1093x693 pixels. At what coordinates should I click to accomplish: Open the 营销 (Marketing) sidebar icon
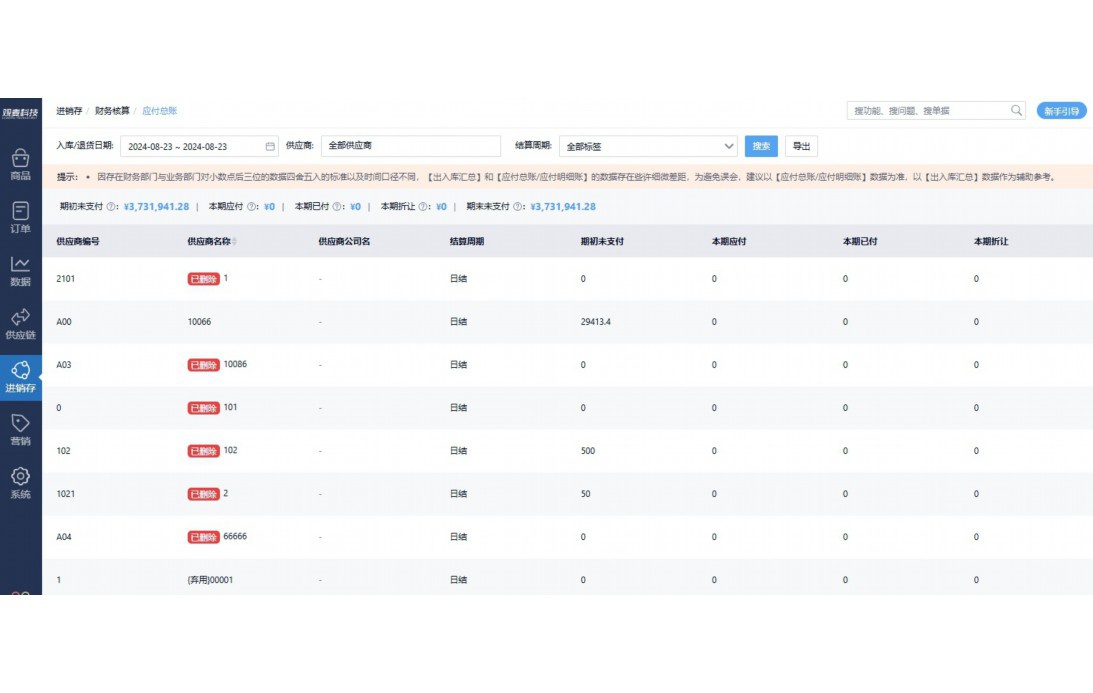tap(20, 428)
